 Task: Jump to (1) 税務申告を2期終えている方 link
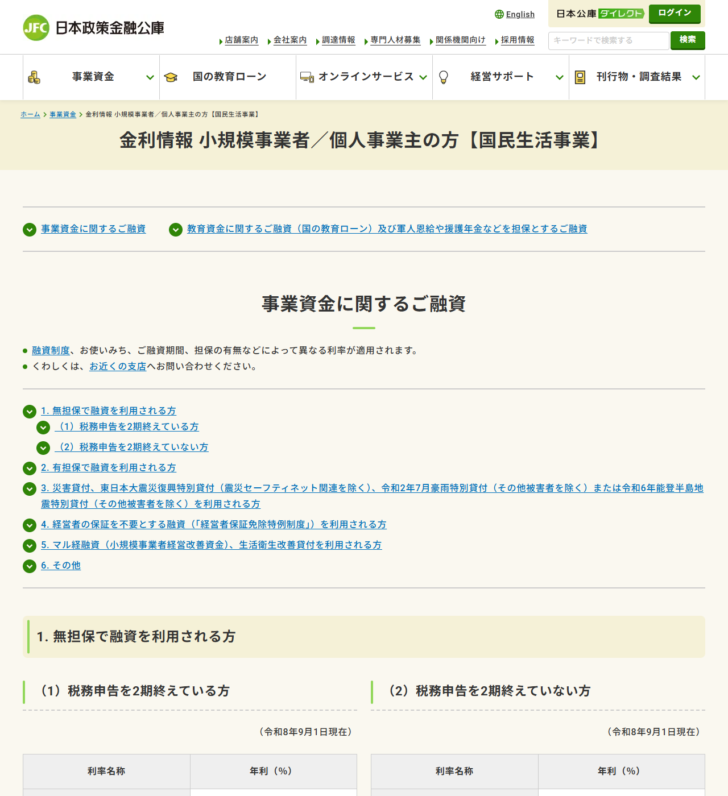coord(127,427)
